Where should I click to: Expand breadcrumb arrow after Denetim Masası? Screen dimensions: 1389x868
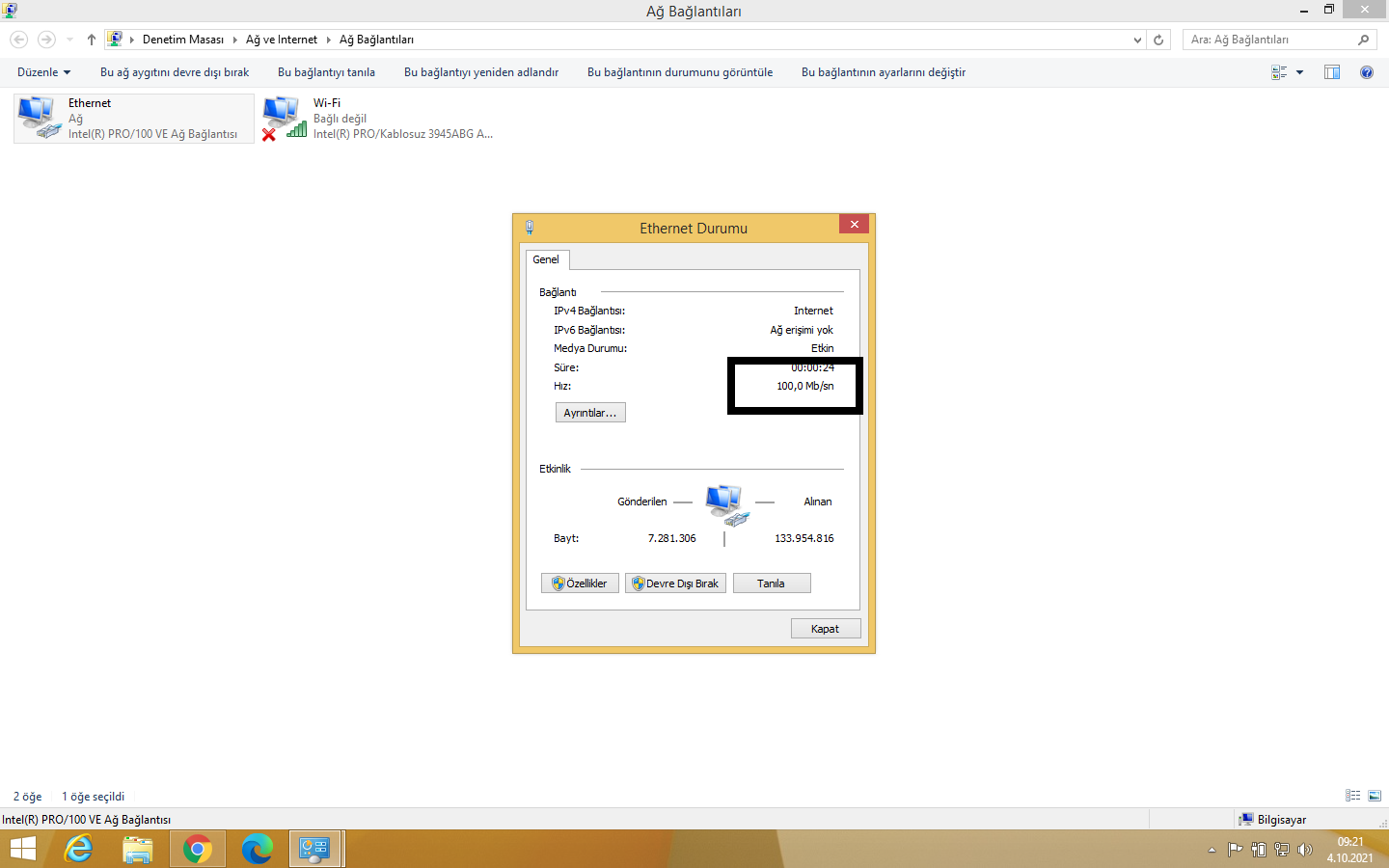234,40
